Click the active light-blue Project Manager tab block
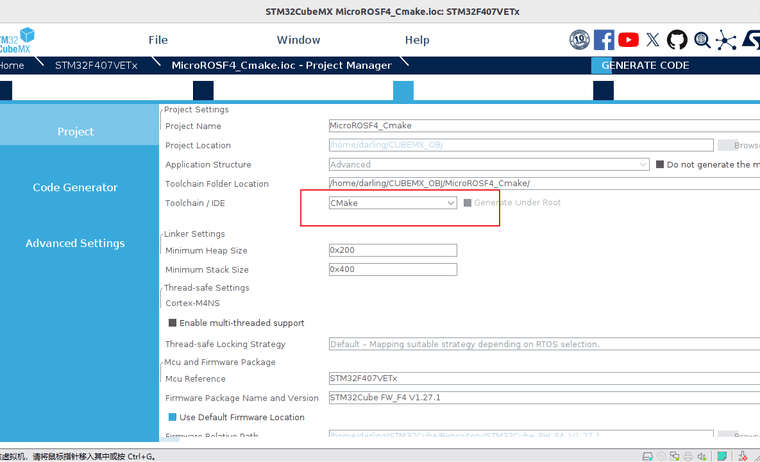The height and width of the screenshot is (462, 760). (403, 91)
